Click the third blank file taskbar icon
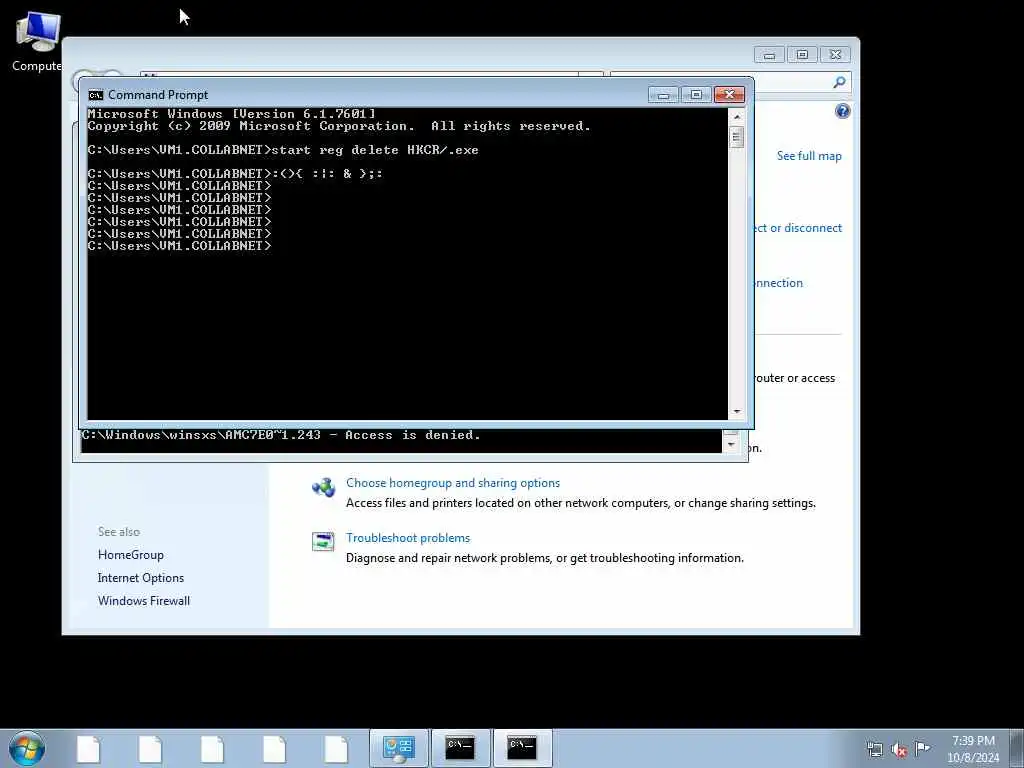1024x768 pixels. 212,749
